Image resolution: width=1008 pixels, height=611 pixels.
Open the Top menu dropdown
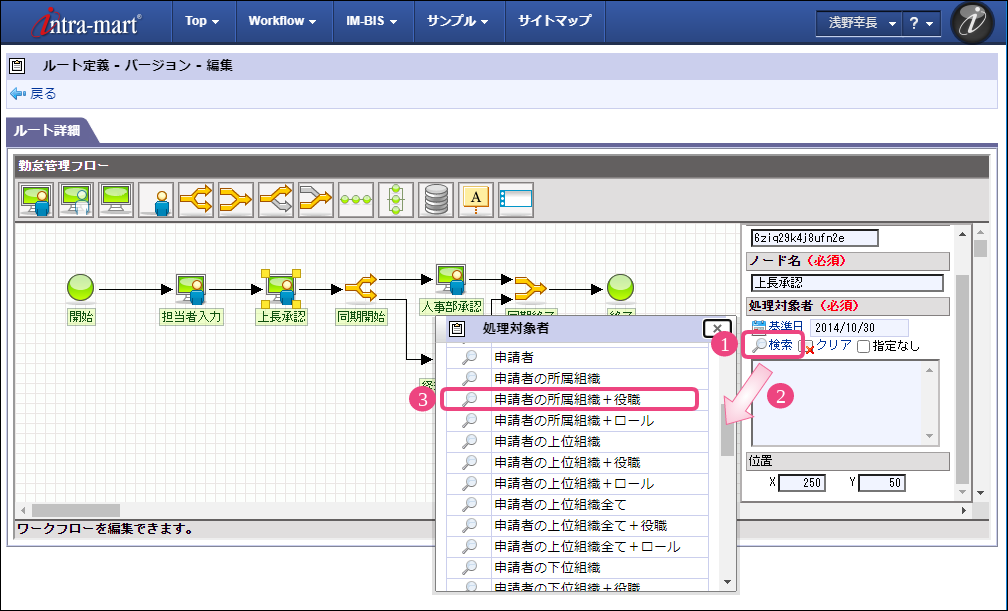pos(202,21)
